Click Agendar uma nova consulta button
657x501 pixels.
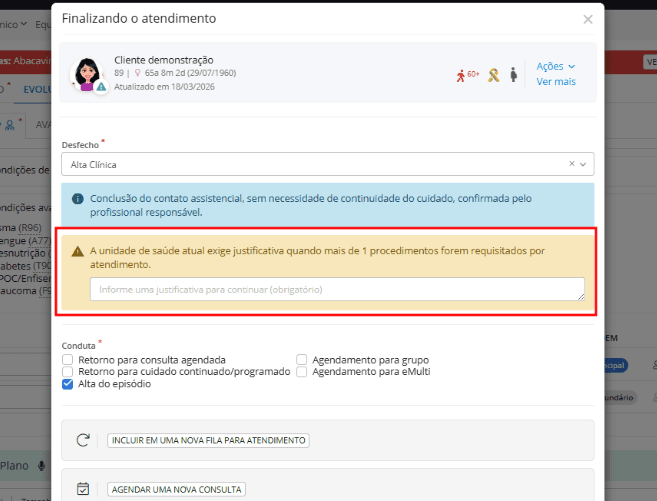coord(176,490)
